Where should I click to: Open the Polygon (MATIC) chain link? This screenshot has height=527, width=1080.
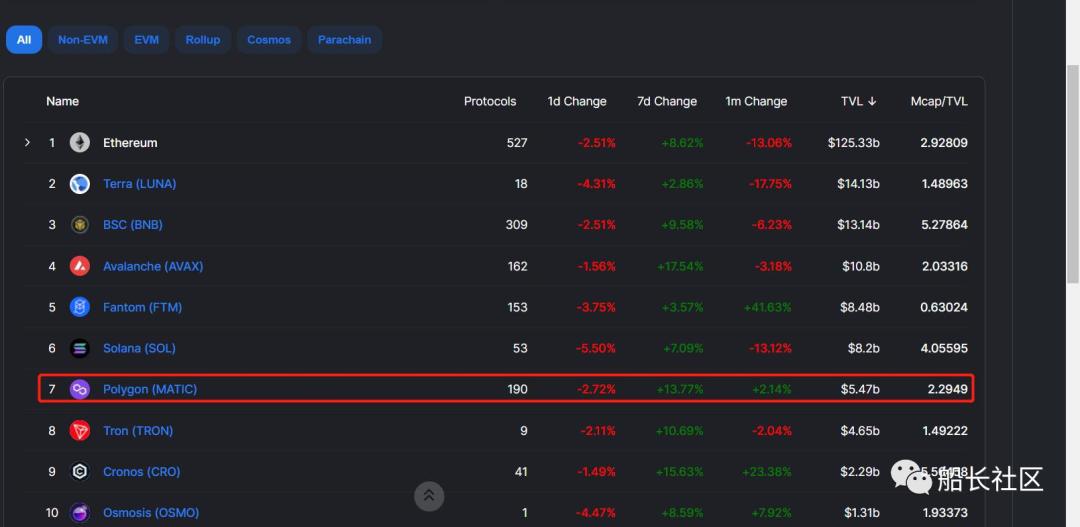150,389
